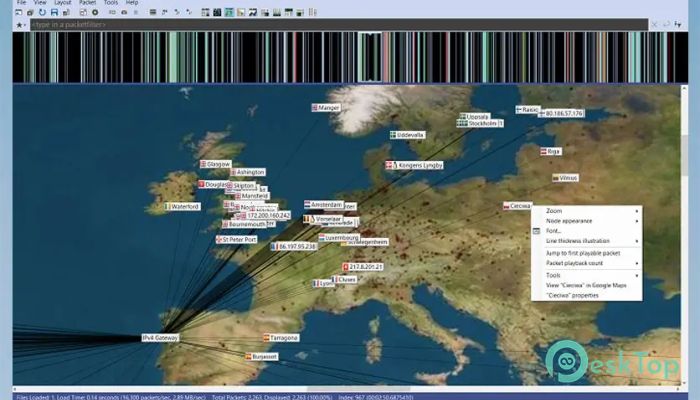700x400 pixels.
Task: Select the Glasgow node on the map
Action: (216, 164)
